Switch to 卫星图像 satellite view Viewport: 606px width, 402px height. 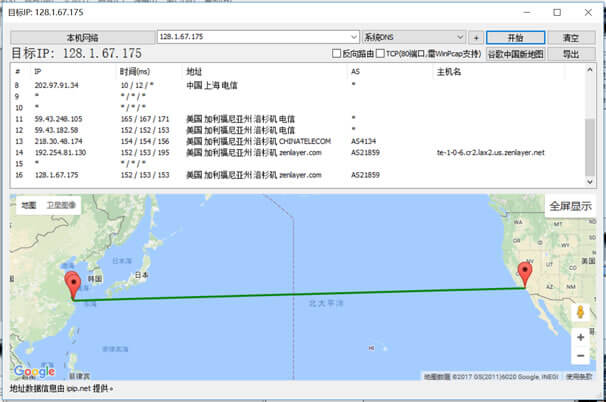[61, 205]
